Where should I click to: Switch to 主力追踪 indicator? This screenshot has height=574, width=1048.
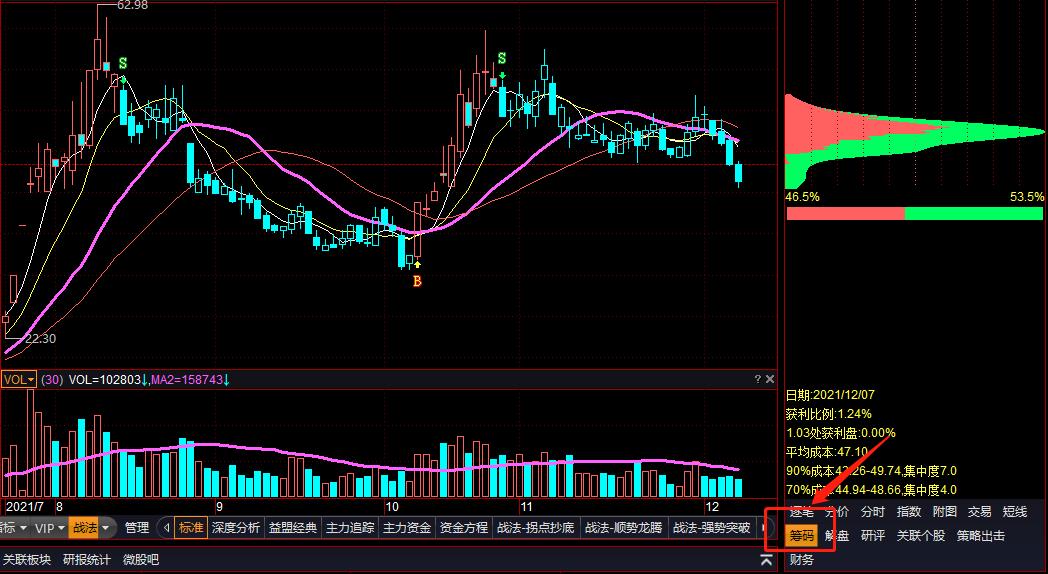pyautogui.click(x=350, y=528)
